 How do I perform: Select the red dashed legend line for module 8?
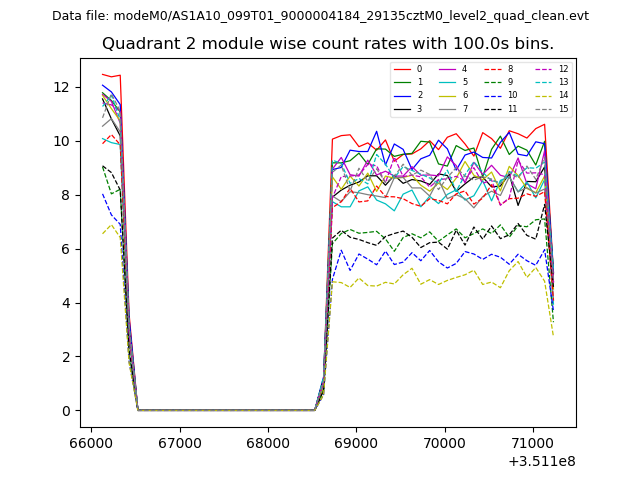[494, 69]
